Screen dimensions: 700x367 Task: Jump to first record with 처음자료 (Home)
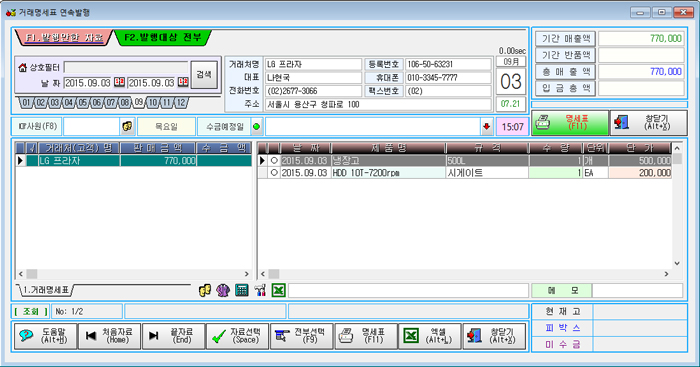(x=109, y=336)
